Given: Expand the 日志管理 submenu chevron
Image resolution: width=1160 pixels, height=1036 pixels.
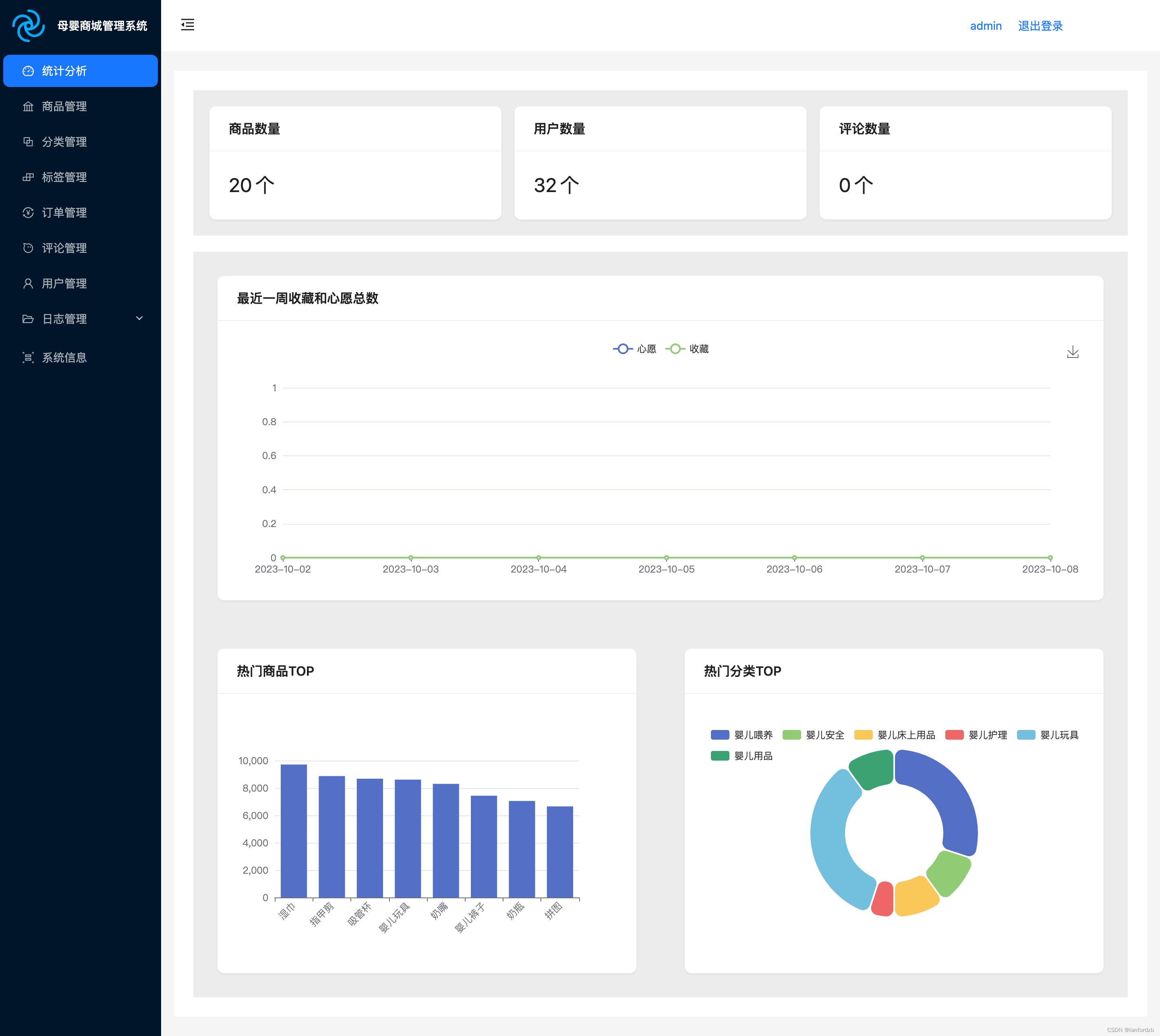Looking at the screenshot, I should pos(139,318).
